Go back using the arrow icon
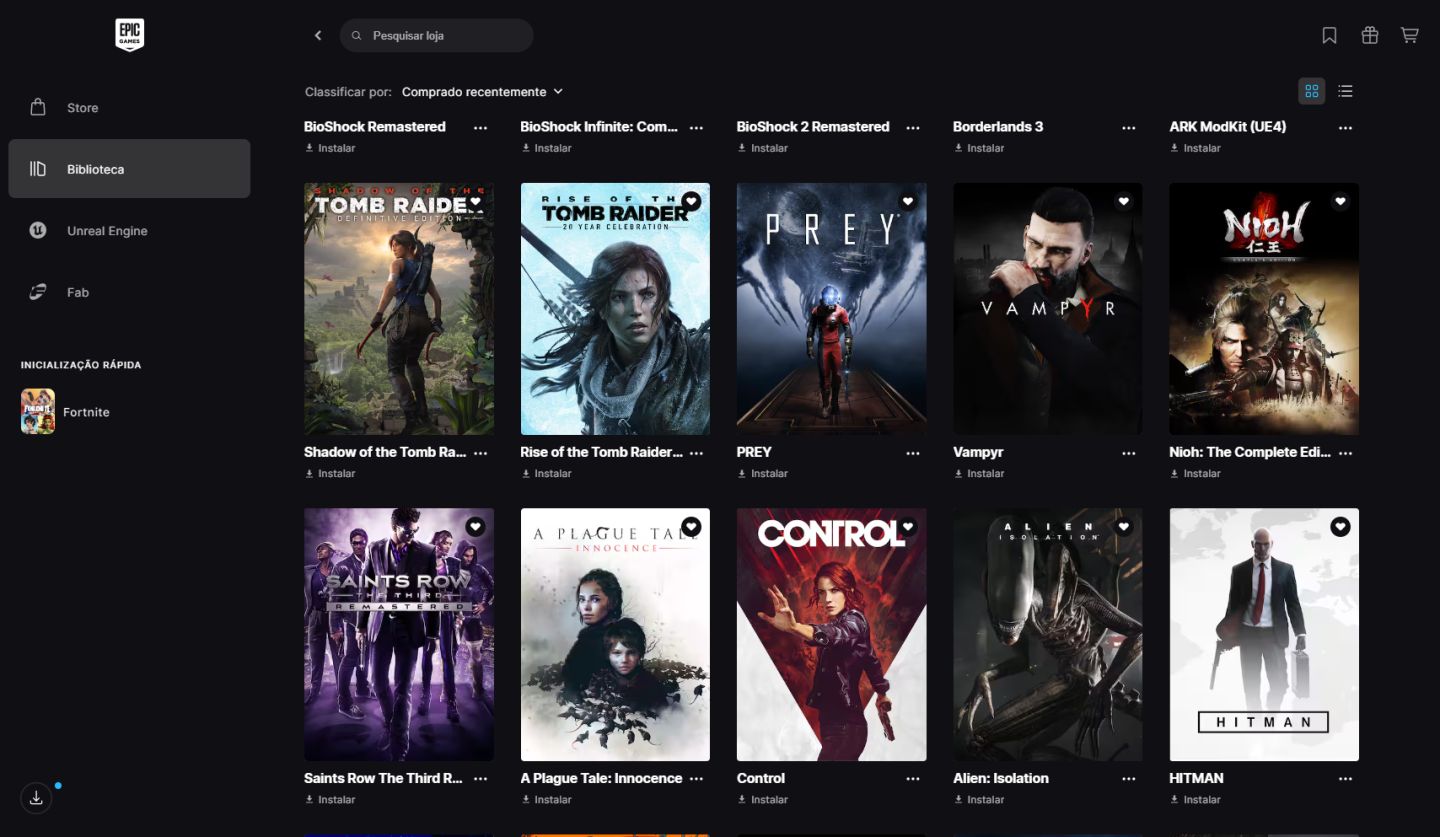Image resolution: width=1440 pixels, height=837 pixels. coord(318,36)
